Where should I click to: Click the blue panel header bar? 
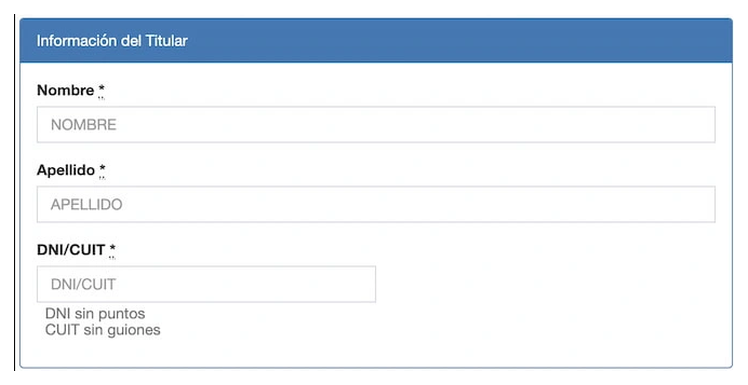coord(376,41)
